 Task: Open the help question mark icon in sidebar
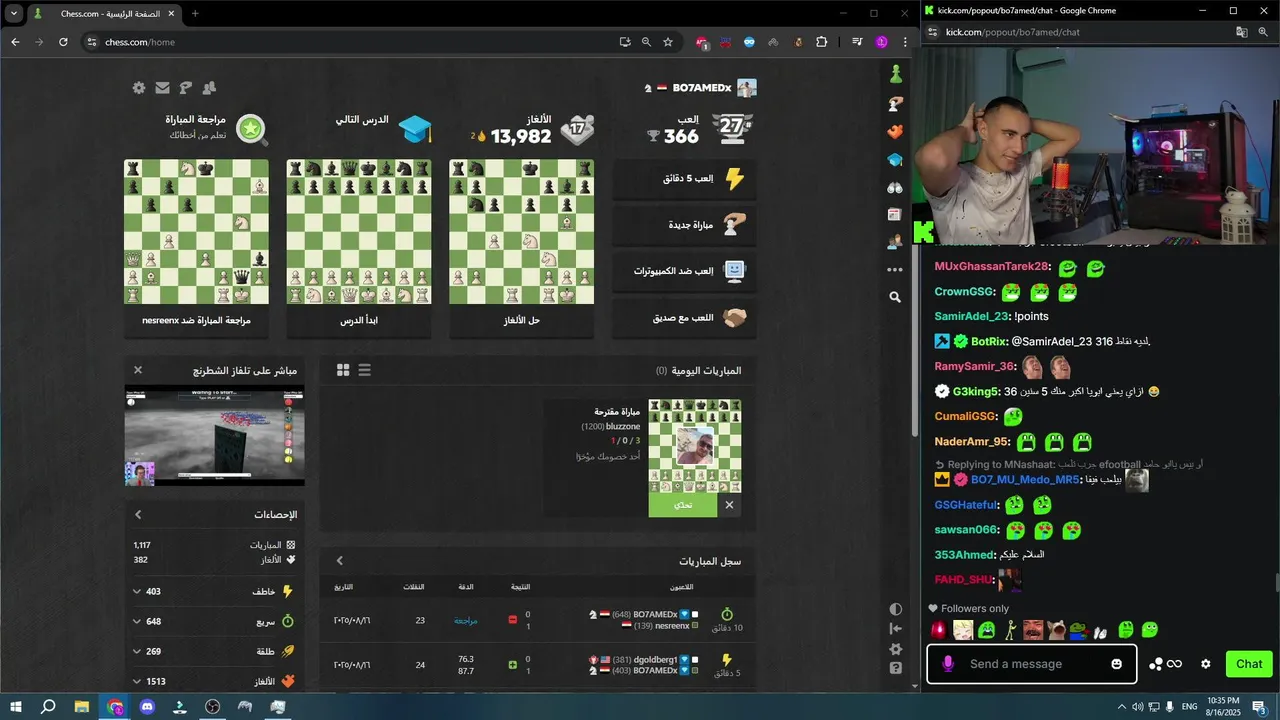pos(895,668)
